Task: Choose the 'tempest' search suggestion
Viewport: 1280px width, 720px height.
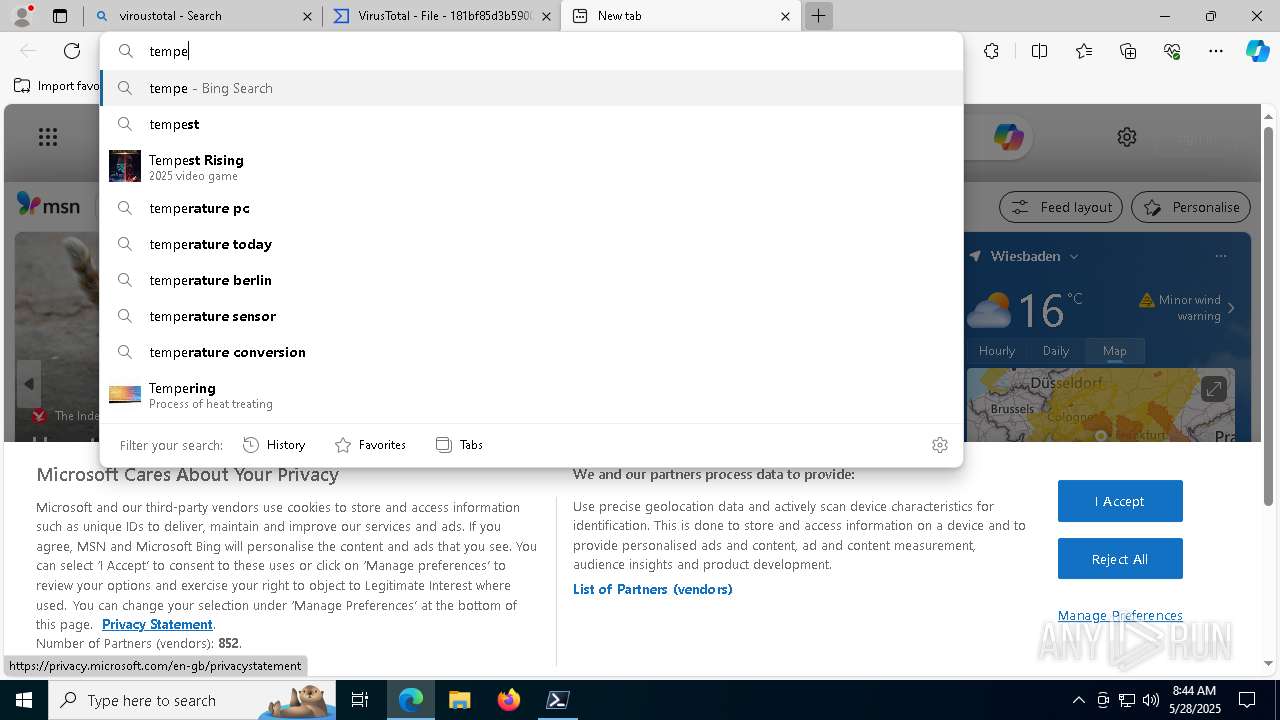Action: click(x=531, y=124)
